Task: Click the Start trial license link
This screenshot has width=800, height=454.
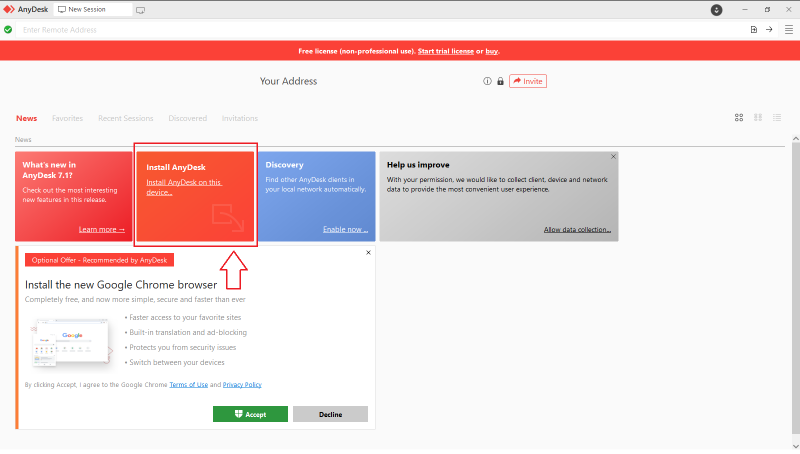Action: click(x=445, y=51)
